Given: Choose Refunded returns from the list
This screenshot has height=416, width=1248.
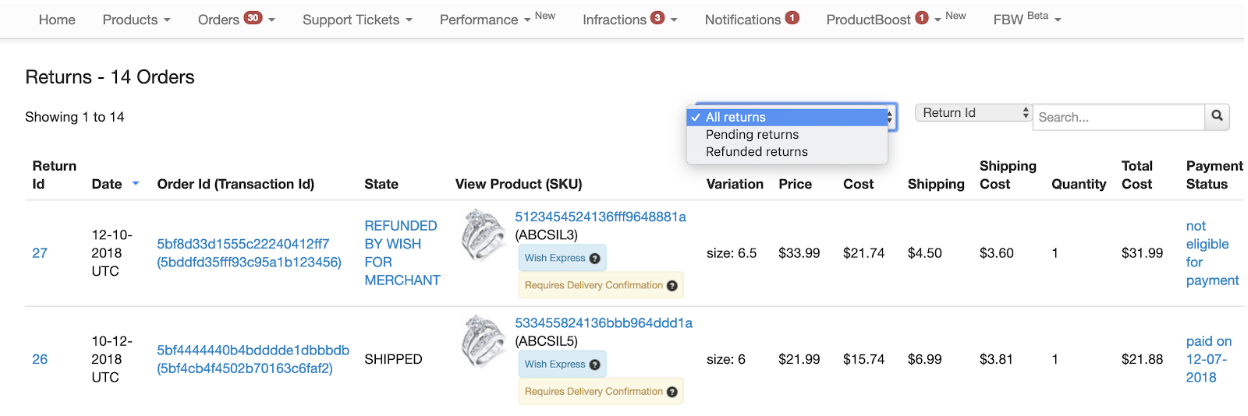Looking at the screenshot, I should click(x=756, y=152).
